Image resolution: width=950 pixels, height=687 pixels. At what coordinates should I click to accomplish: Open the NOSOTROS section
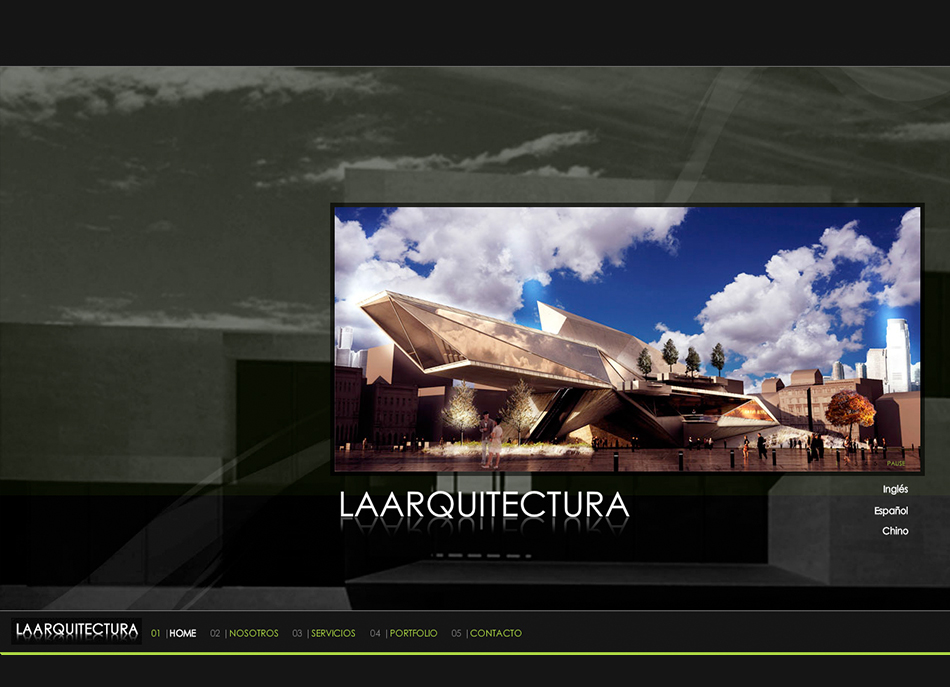254,633
